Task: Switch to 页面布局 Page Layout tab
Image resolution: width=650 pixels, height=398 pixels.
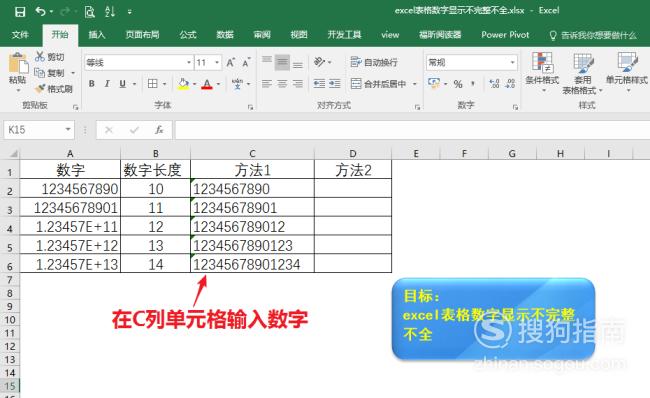Action: pyautogui.click(x=142, y=35)
